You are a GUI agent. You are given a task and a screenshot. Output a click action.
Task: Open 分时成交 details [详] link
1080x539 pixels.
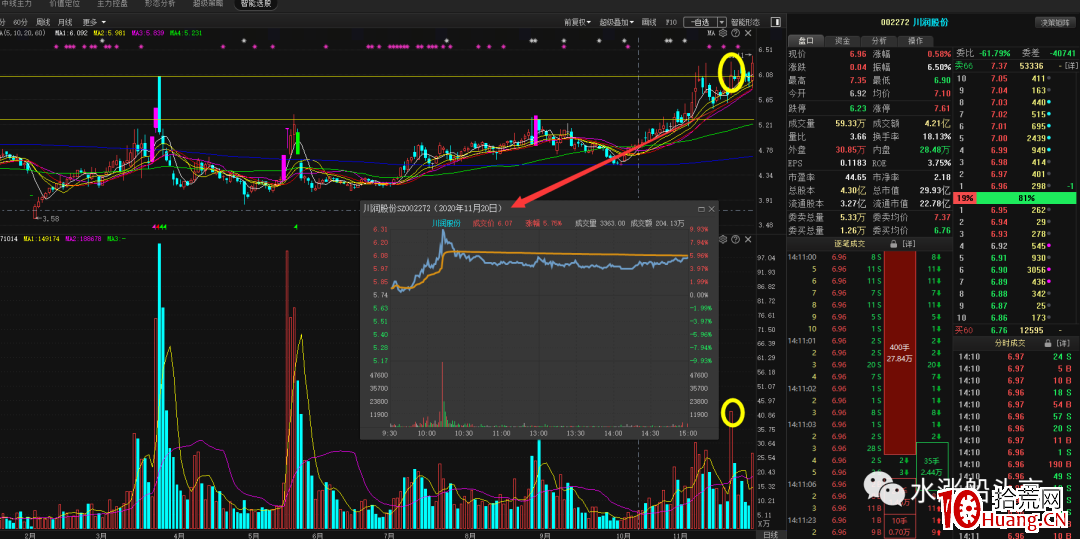(1064, 342)
